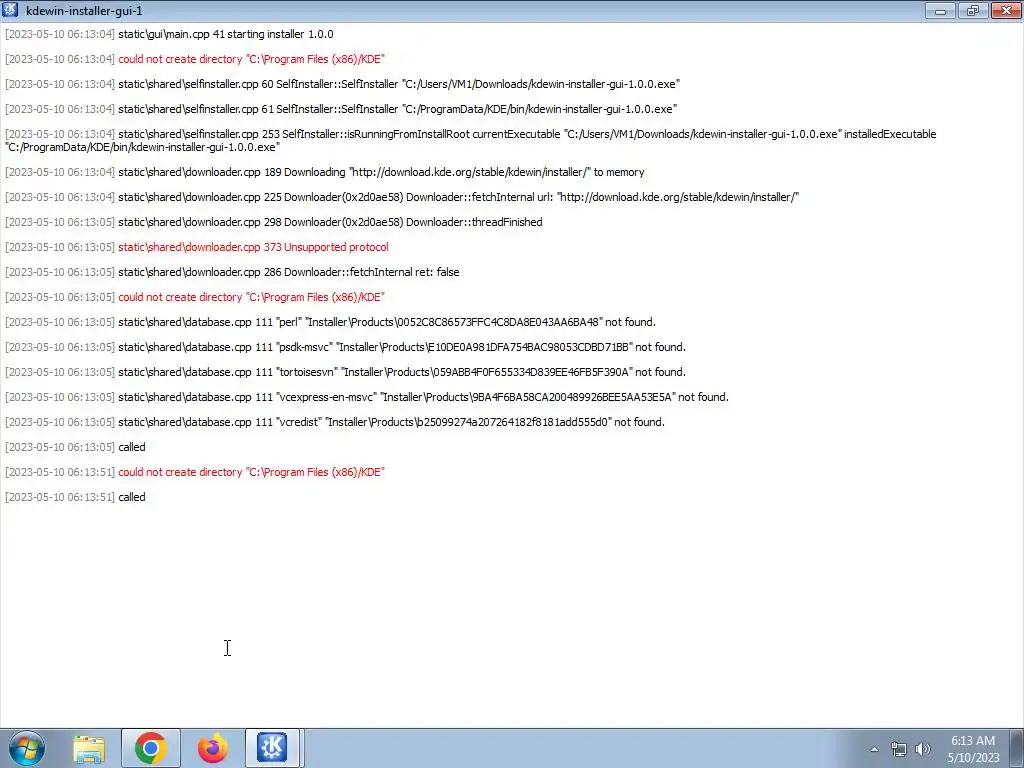Click the database.cpp 'psdk-msvc' not found line

[x=345, y=347]
